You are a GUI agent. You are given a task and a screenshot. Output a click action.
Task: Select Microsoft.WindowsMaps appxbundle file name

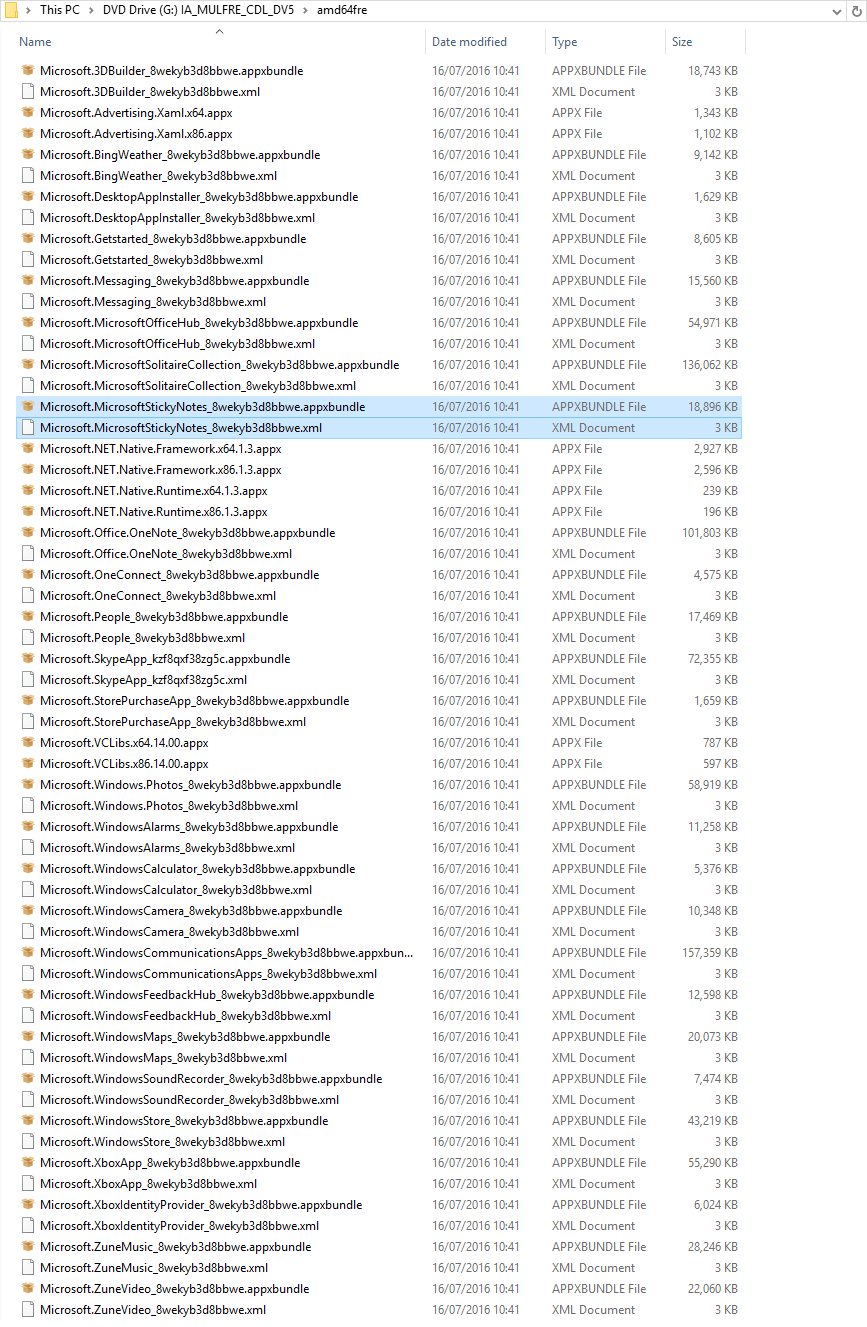click(x=185, y=1037)
